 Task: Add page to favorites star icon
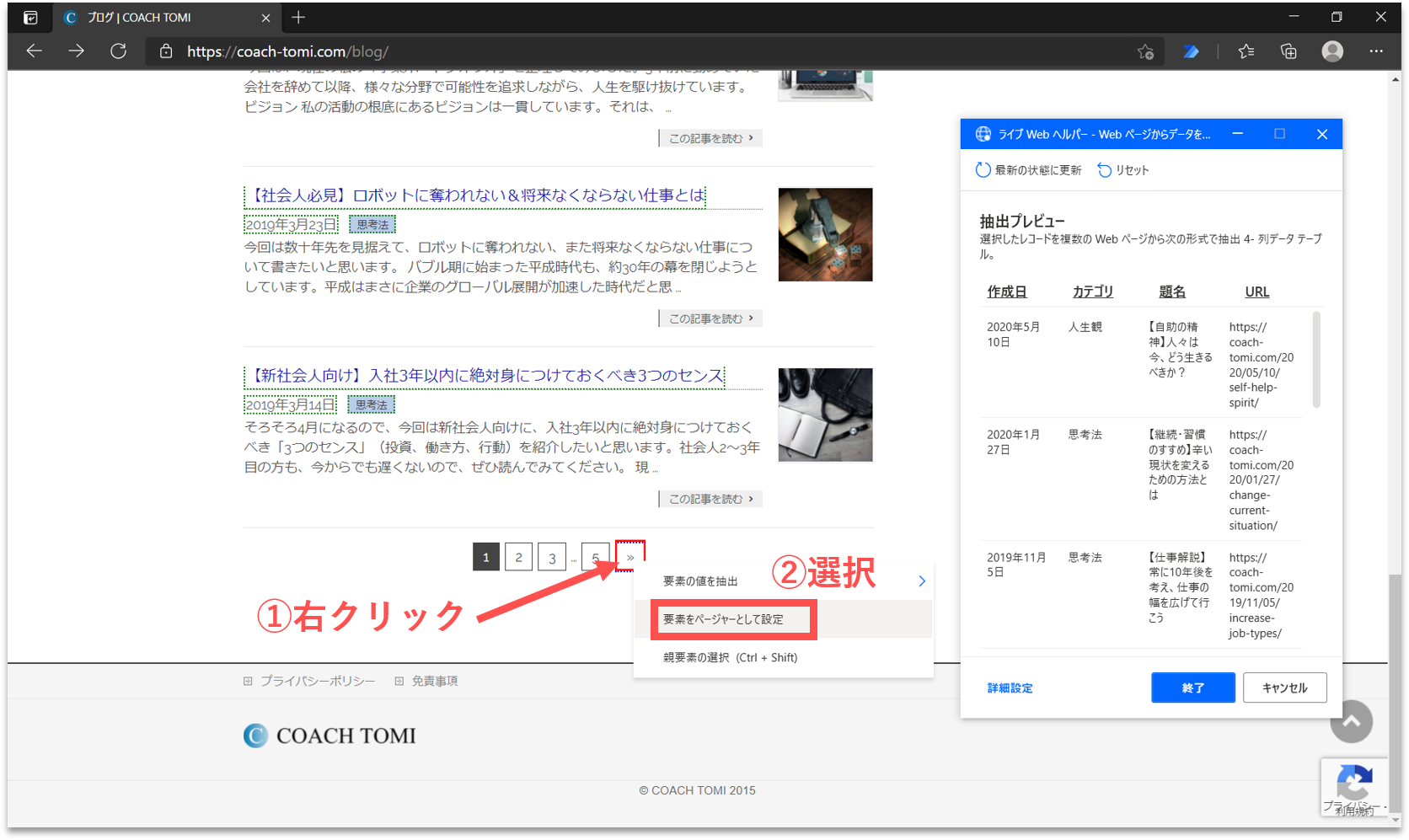[x=1145, y=51]
